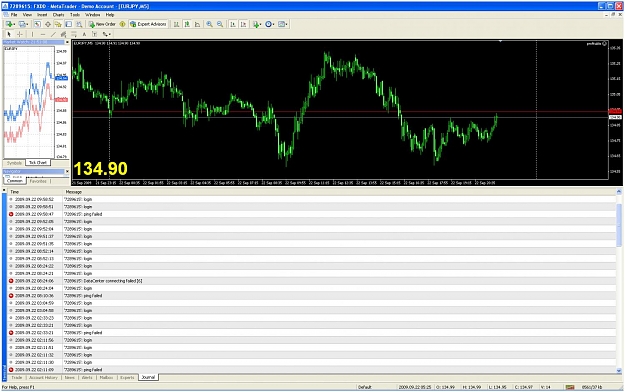Toggle the Terminal window icon
This screenshot has height=392, width=625.
pos(69,24)
